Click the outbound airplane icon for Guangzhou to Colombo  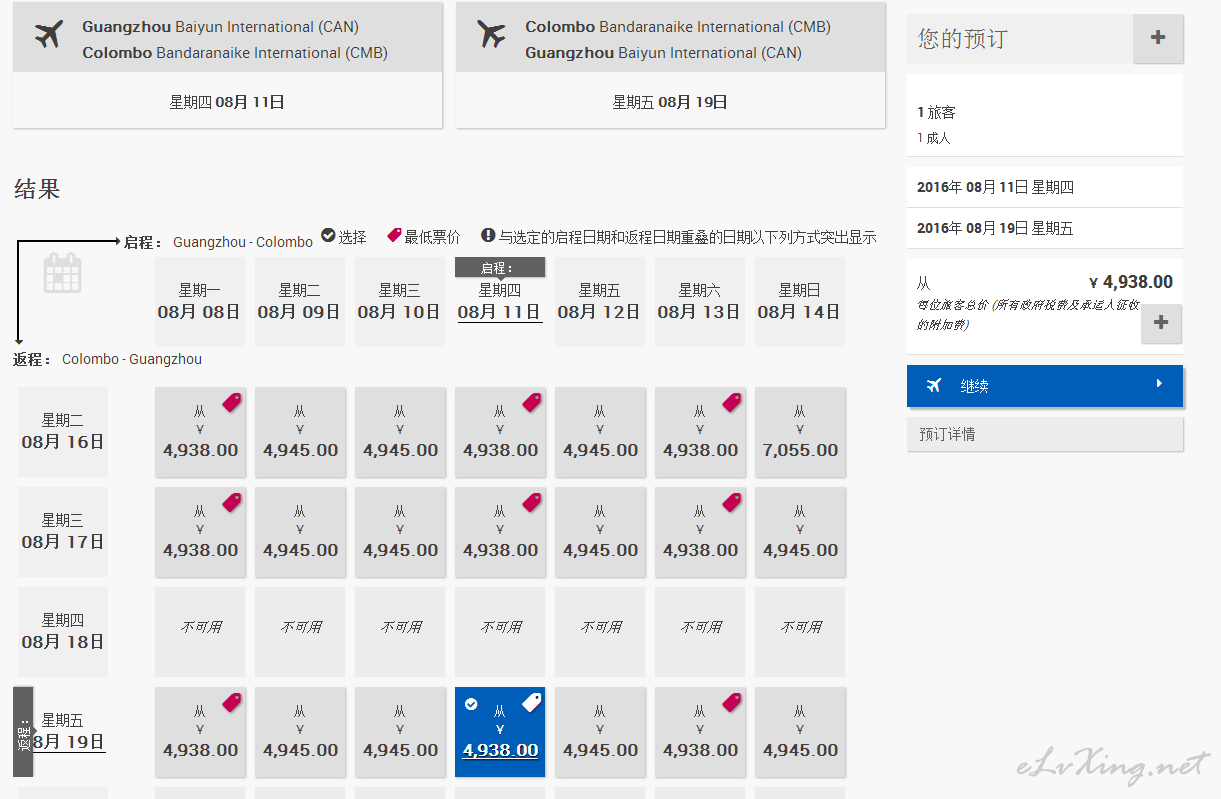click(48, 35)
